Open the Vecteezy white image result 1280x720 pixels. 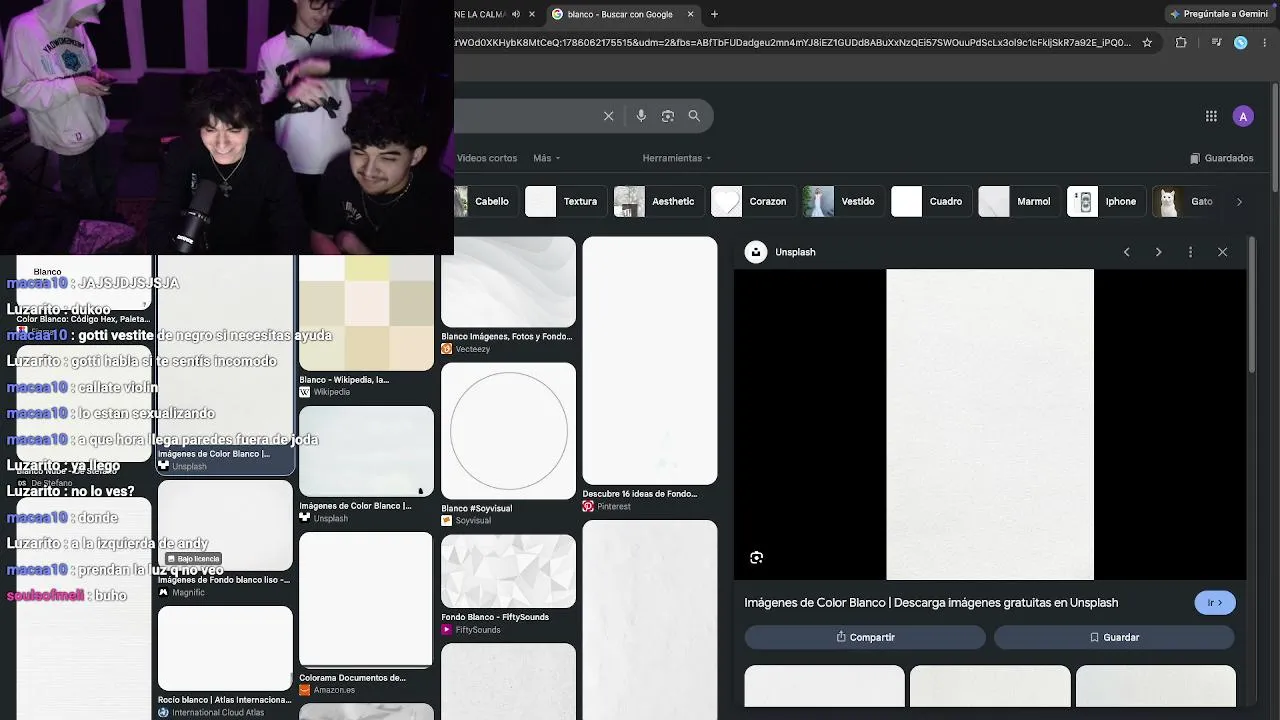pos(508,282)
